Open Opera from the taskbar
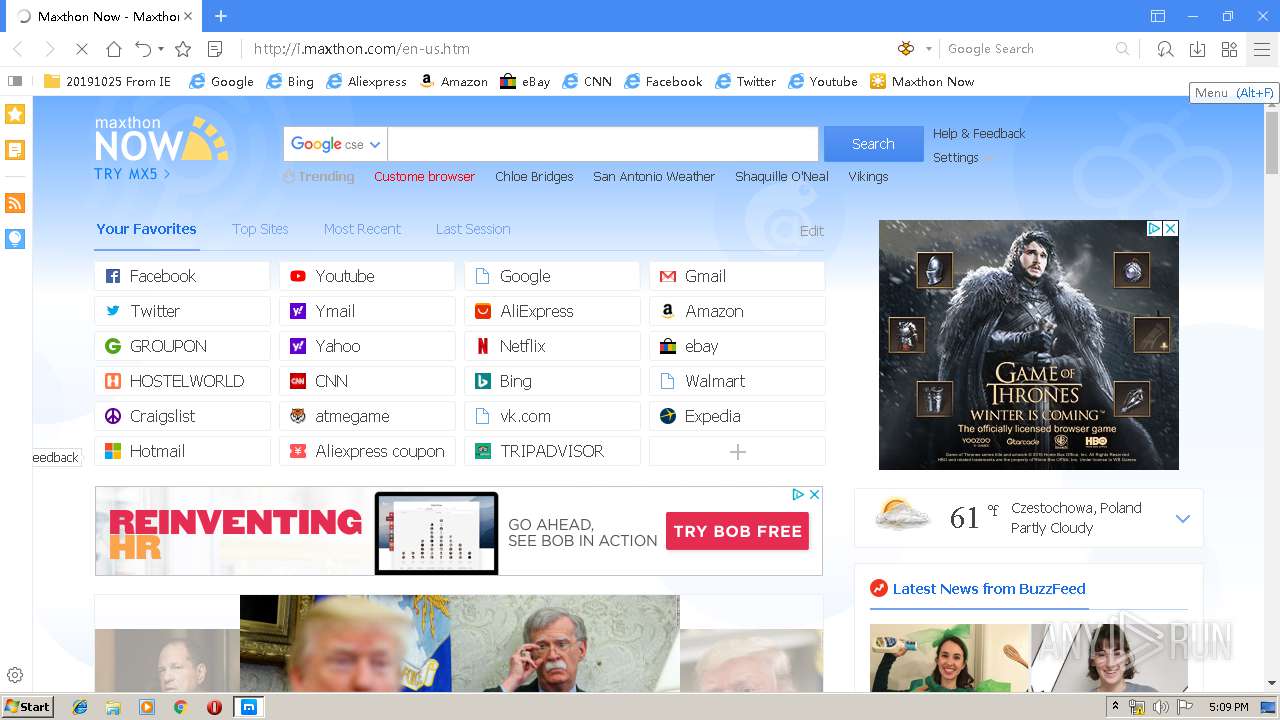This screenshot has width=1280, height=720. [214, 707]
